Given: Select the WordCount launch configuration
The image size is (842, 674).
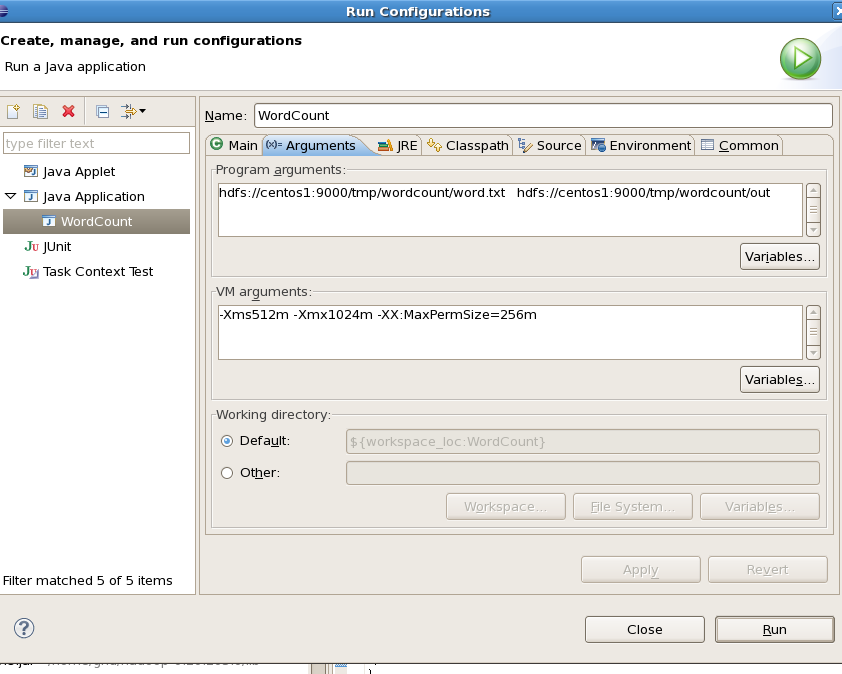Looking at the screenshot, I should coord(97,221).
